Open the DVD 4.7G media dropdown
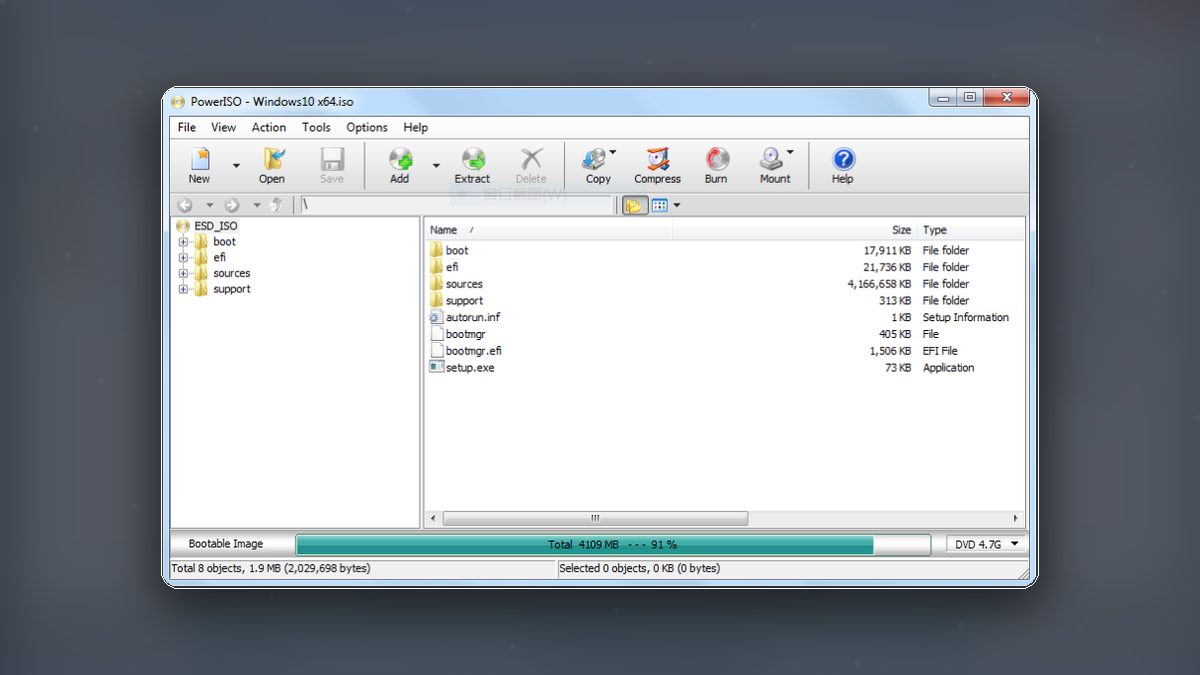 click(x=986, y=545)
